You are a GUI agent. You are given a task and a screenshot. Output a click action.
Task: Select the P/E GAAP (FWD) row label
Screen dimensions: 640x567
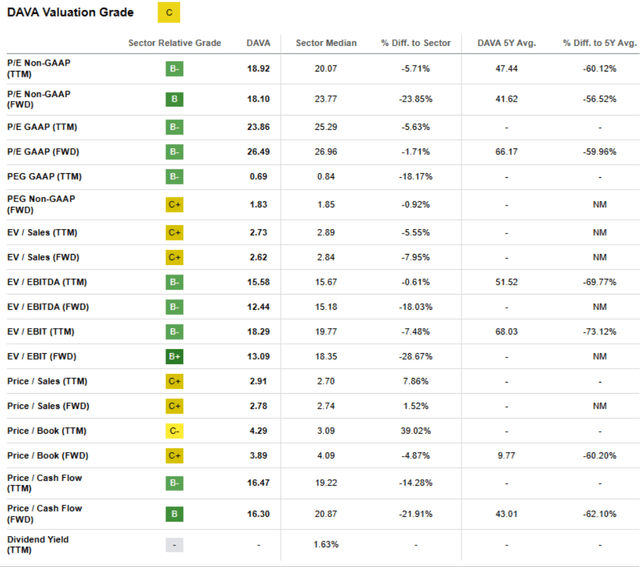[43, 152]
